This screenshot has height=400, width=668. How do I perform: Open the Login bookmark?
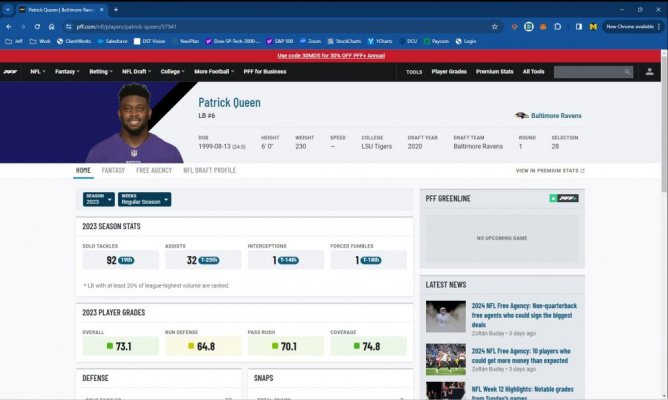pyautogui.click(x=466, y=41)
